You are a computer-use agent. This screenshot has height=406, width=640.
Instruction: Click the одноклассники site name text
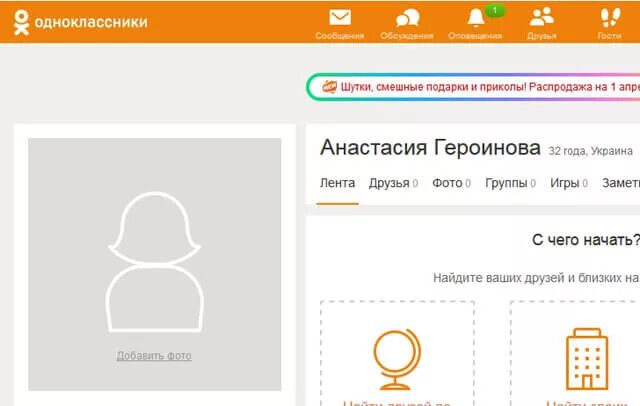[91, 22]
